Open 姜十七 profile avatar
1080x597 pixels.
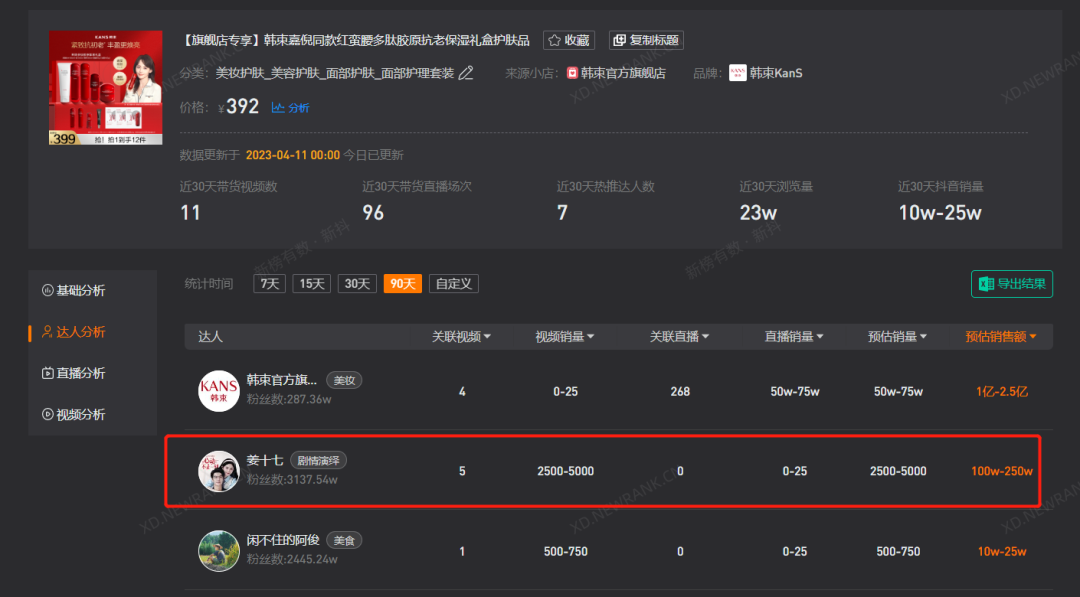pyautogui.click(x=218, y=471)
